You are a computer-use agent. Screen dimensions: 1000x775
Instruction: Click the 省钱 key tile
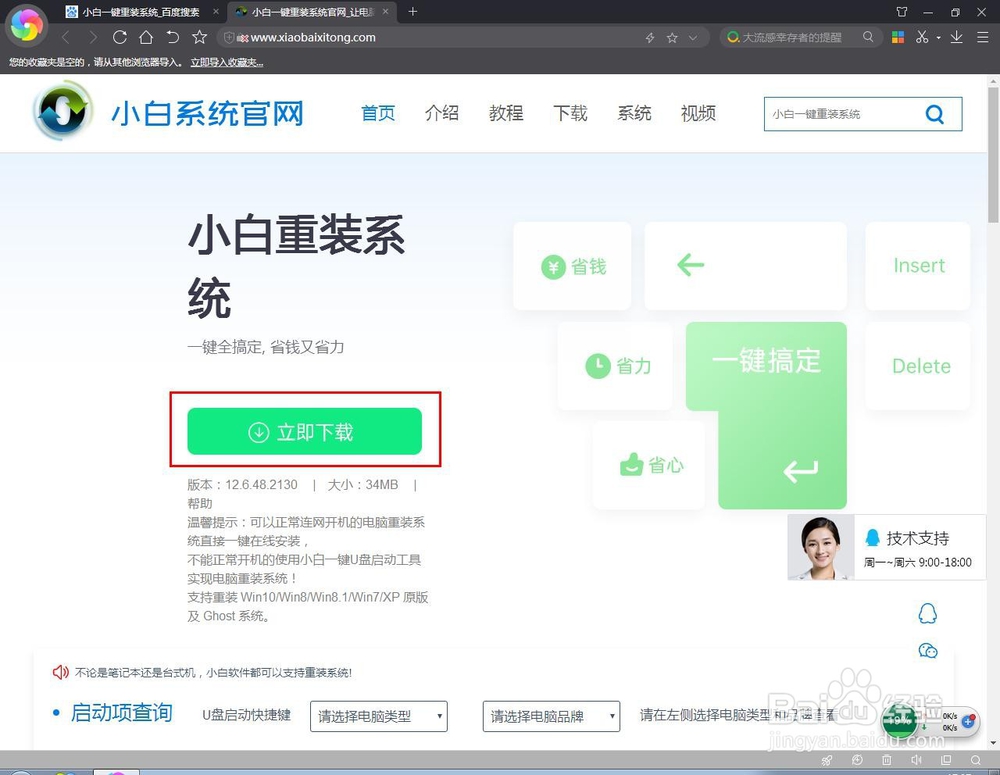point(572,266)
